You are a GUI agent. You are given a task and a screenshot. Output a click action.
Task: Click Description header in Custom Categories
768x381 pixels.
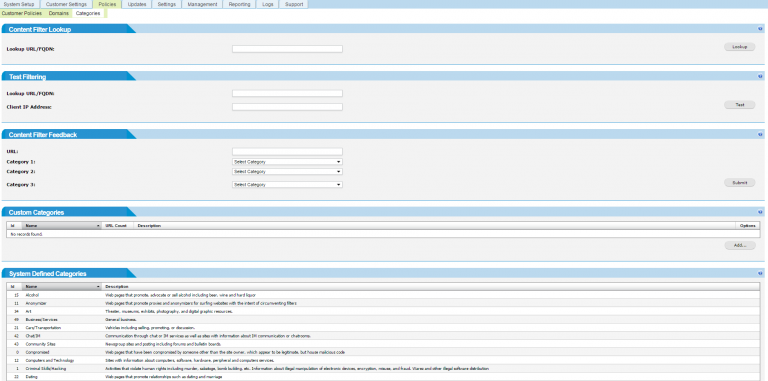[434, 226]
